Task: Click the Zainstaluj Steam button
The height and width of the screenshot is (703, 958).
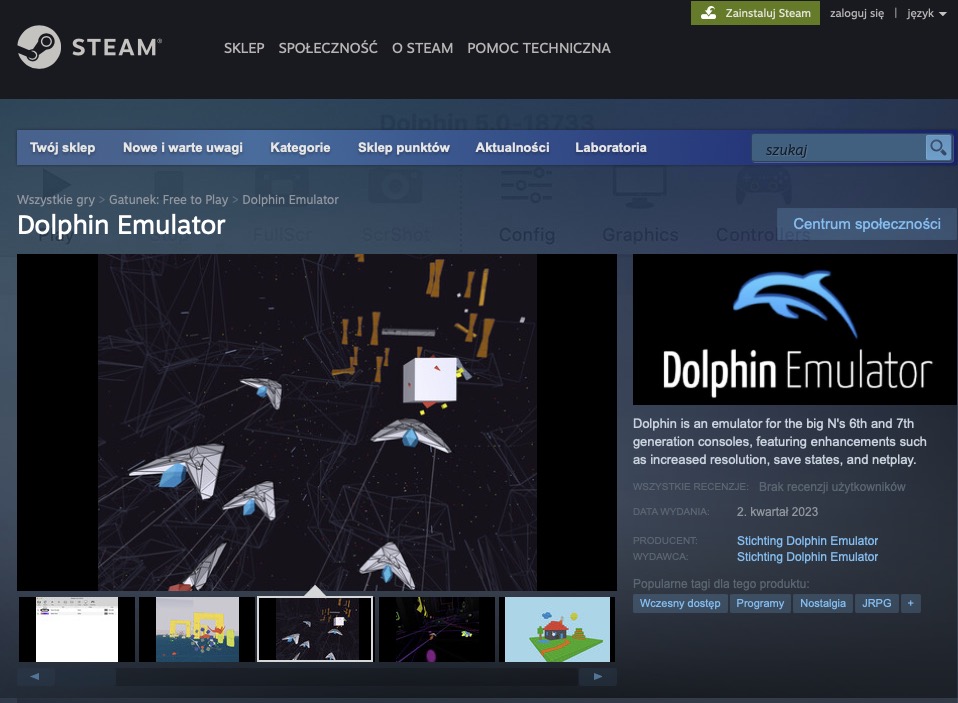Action: point(755,13)
